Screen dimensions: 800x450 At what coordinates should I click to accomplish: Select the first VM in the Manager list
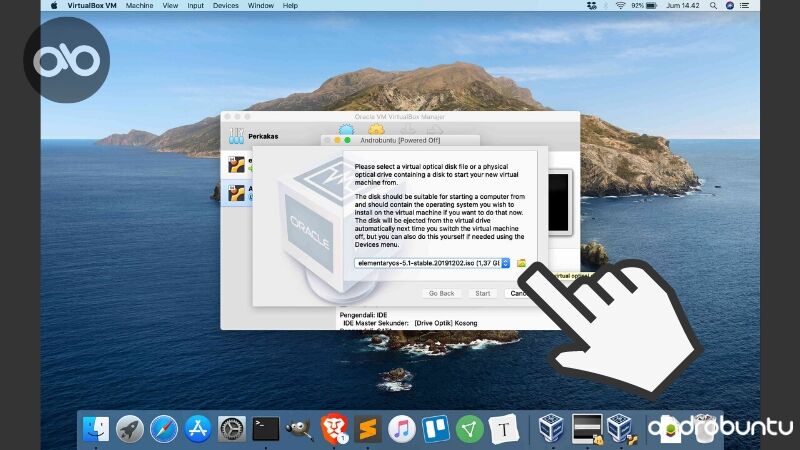[237, 165]
